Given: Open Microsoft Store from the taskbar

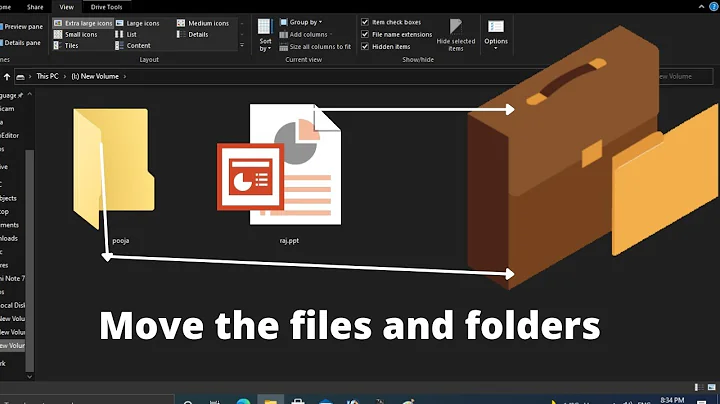Looking at the screenshot, I should [x=298, y=401].
